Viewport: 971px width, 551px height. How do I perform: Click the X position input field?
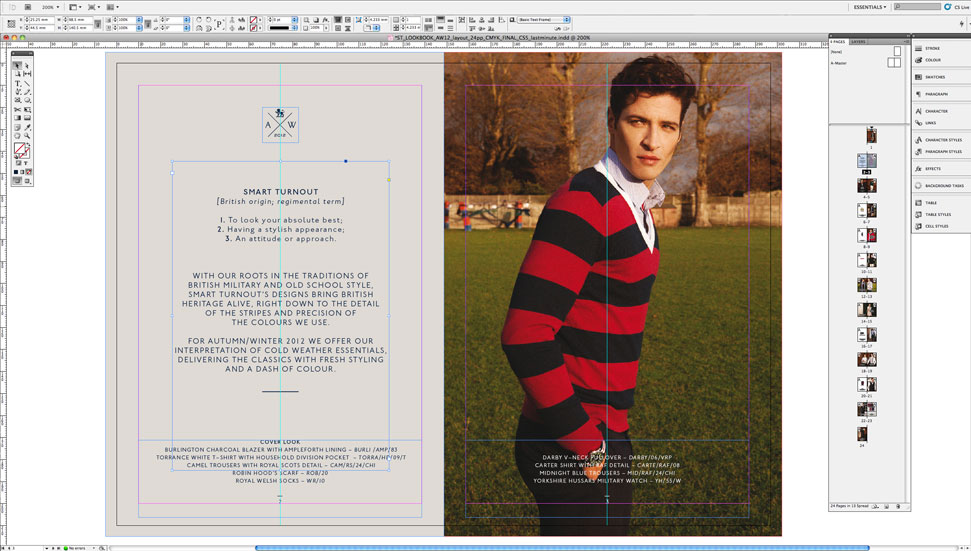click(41, 20)
